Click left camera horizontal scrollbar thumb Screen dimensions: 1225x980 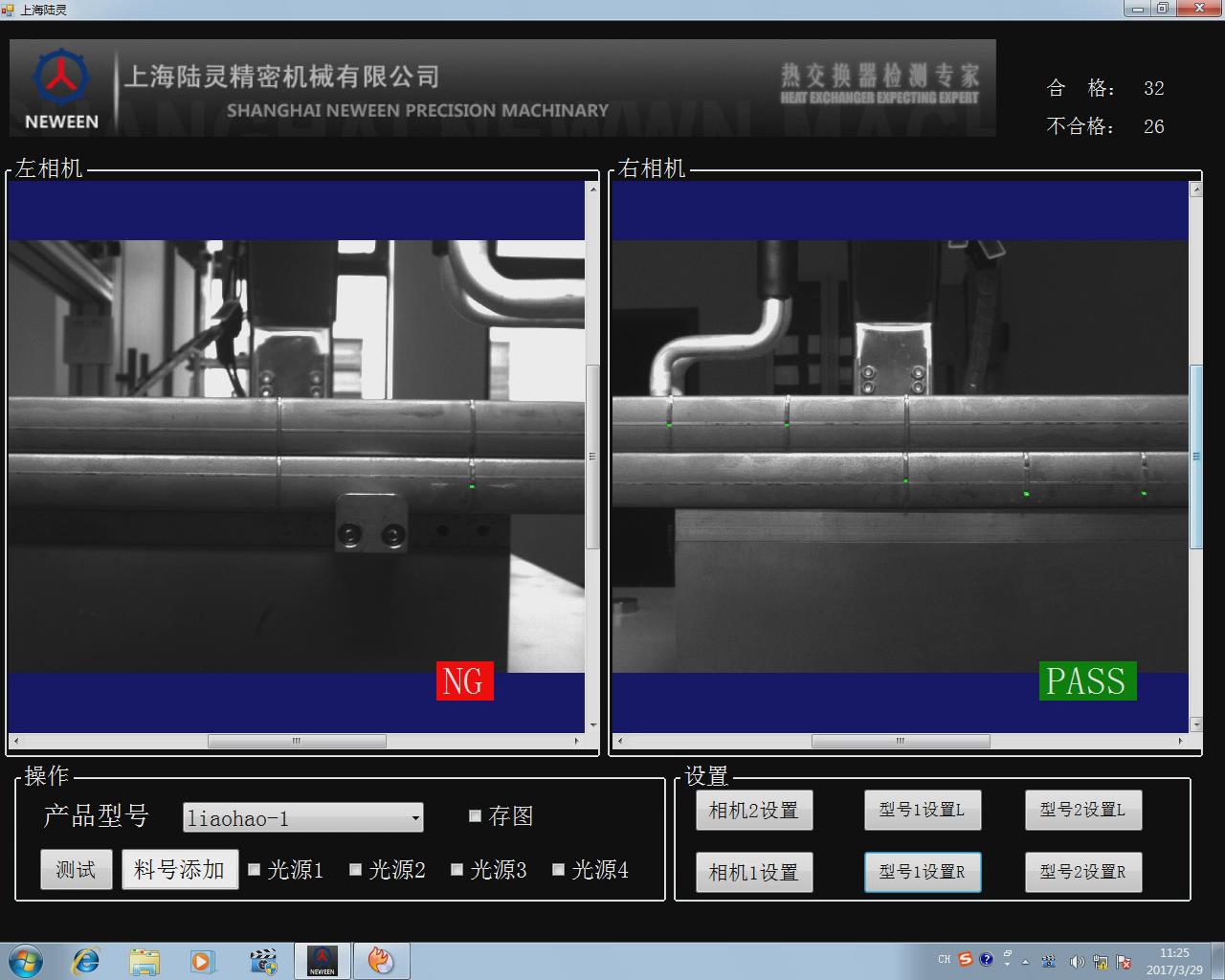297,741
